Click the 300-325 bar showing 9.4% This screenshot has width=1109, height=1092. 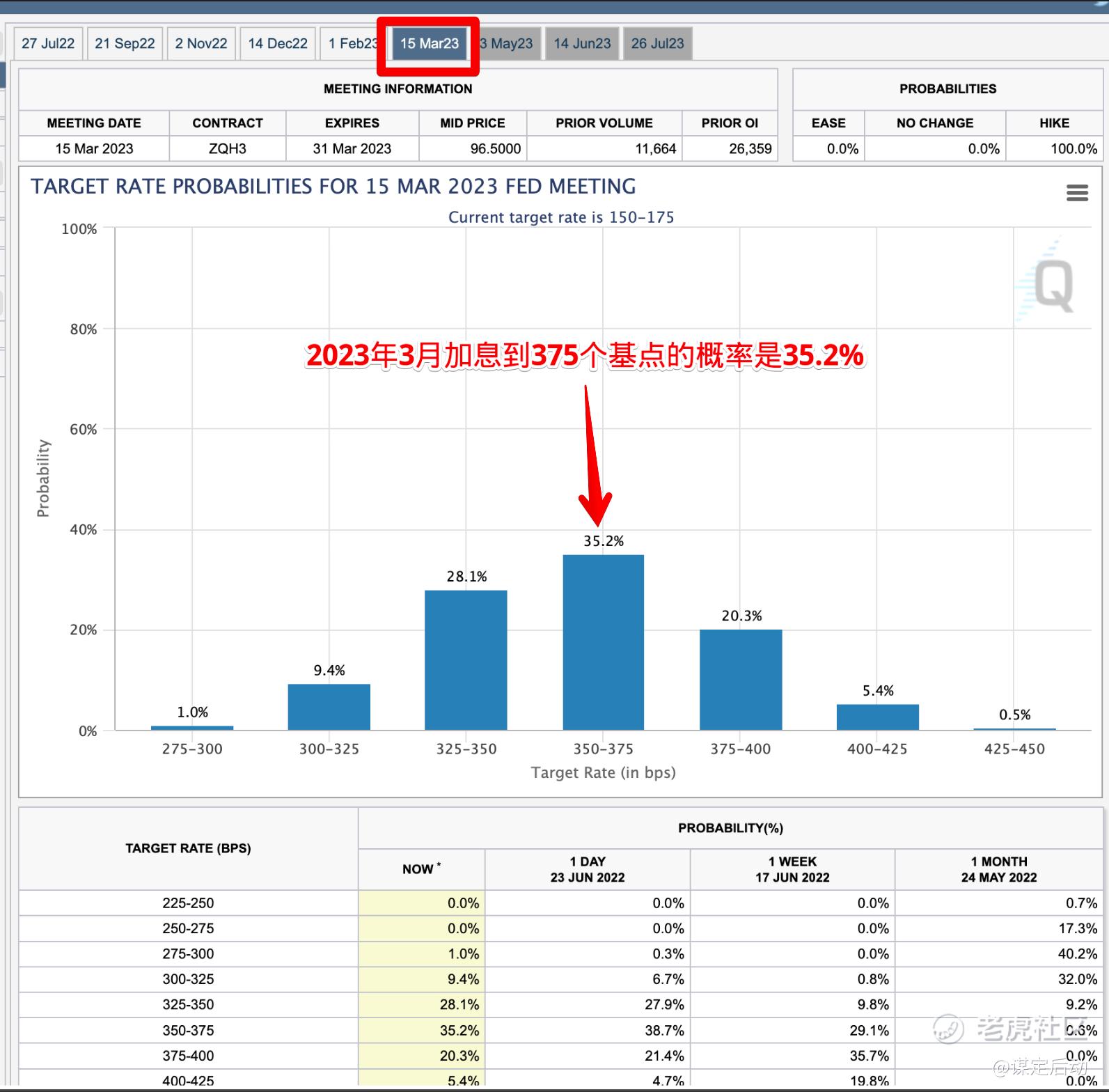pos(329,707)
